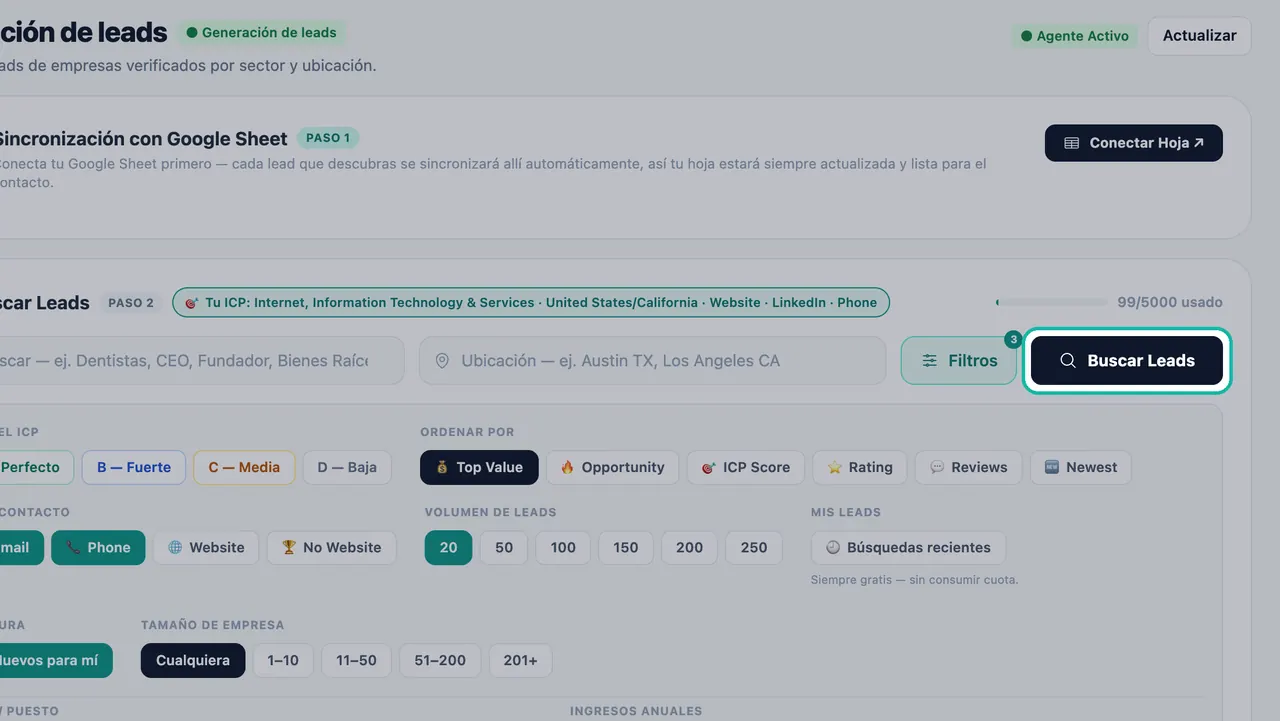Sort by ICP Score
This screenshot has height=721, width=1280.
745,467
